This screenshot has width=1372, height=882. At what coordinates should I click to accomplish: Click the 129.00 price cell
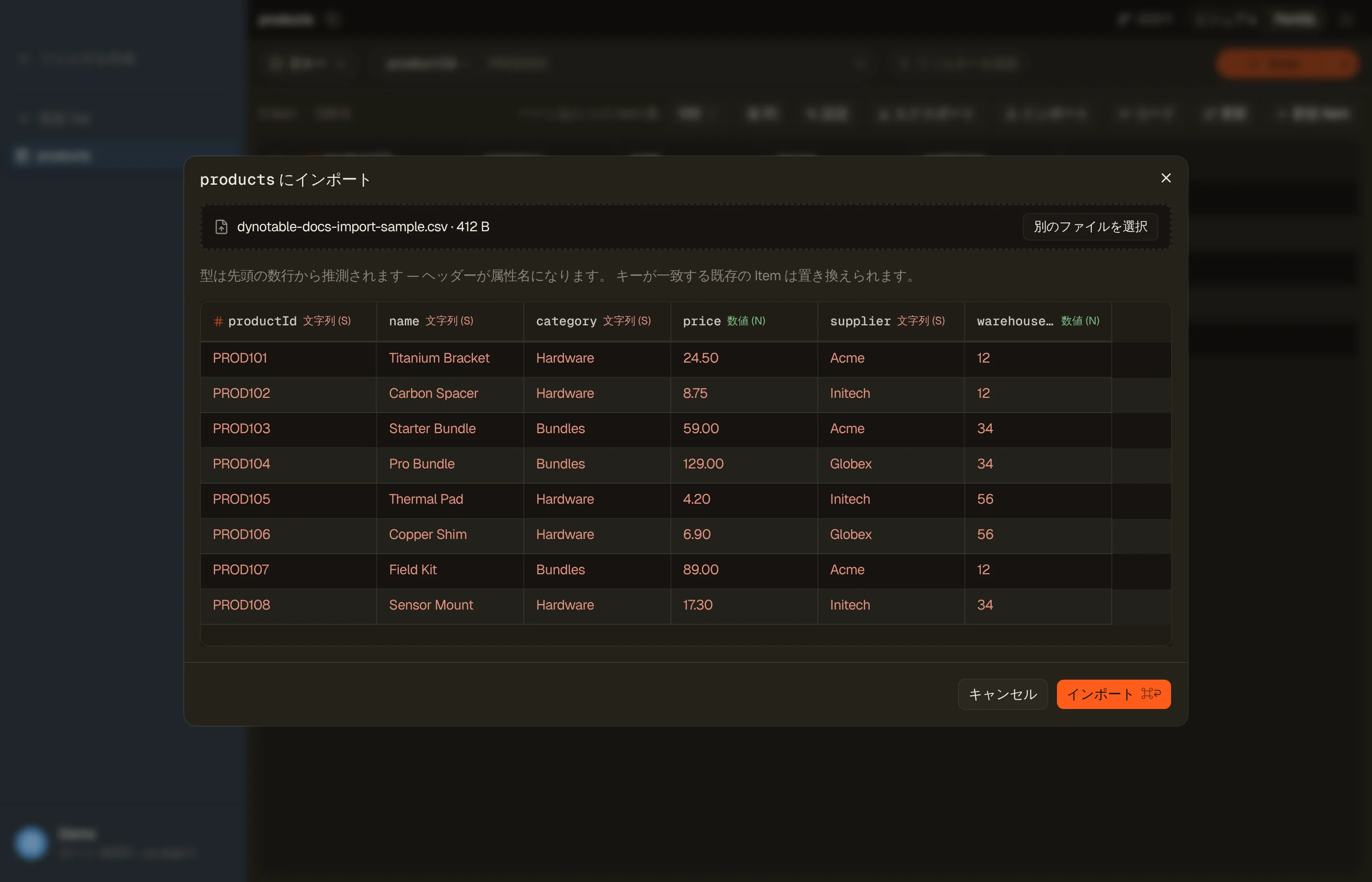(x=744, y=465)
